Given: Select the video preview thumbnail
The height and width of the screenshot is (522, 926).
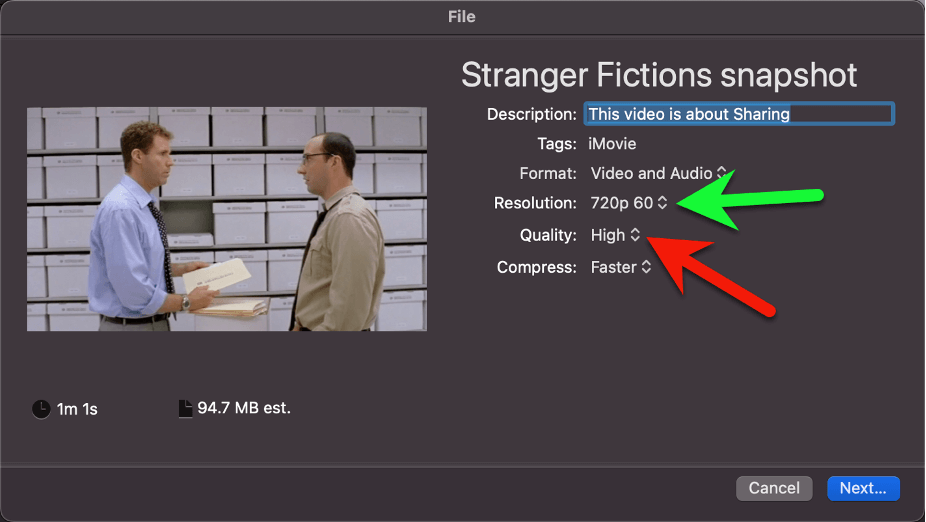Looking at the screenshot, I should [x=227, y=219].
